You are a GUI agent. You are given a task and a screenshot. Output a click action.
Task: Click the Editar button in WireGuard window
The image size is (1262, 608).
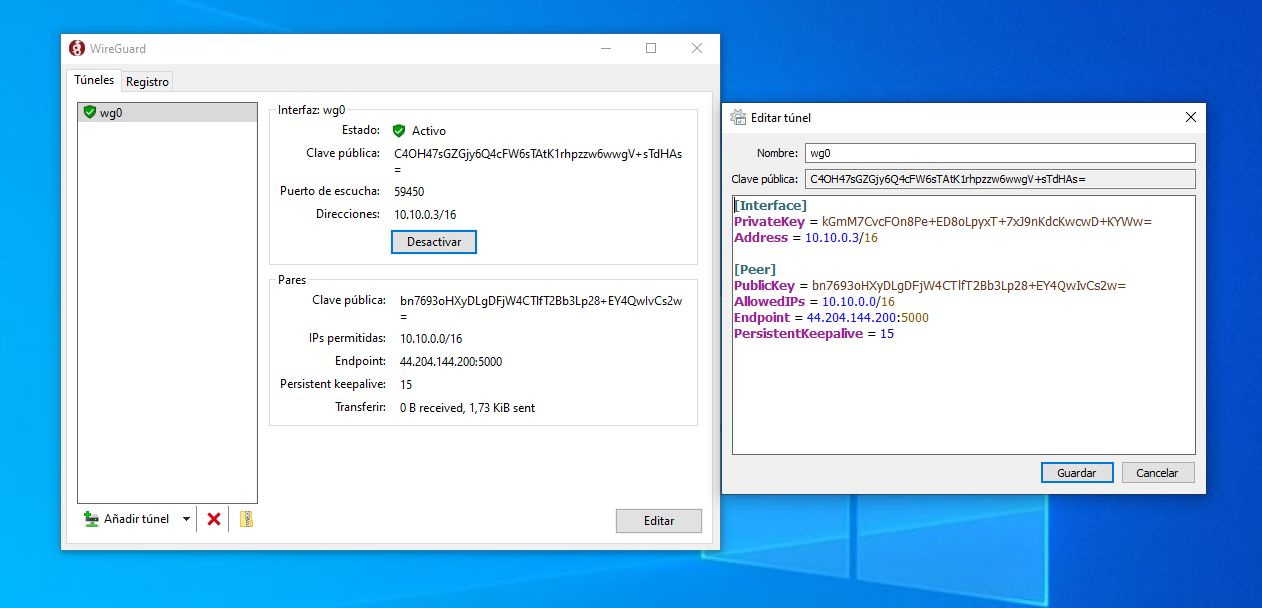click(659, 521)
